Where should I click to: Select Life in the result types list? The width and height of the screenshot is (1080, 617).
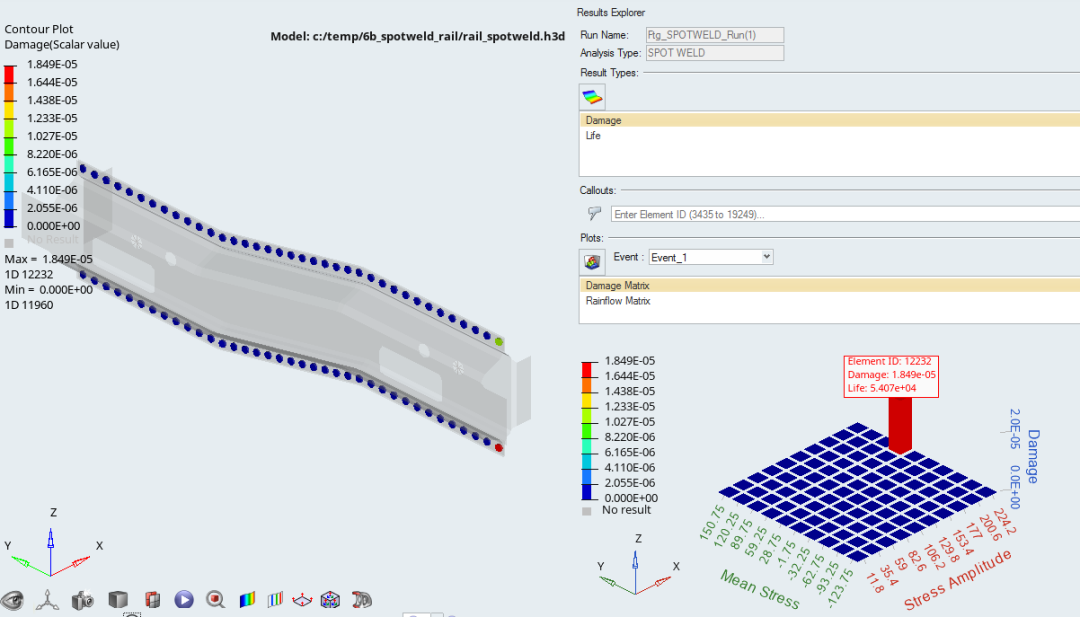tap(593, 136)
